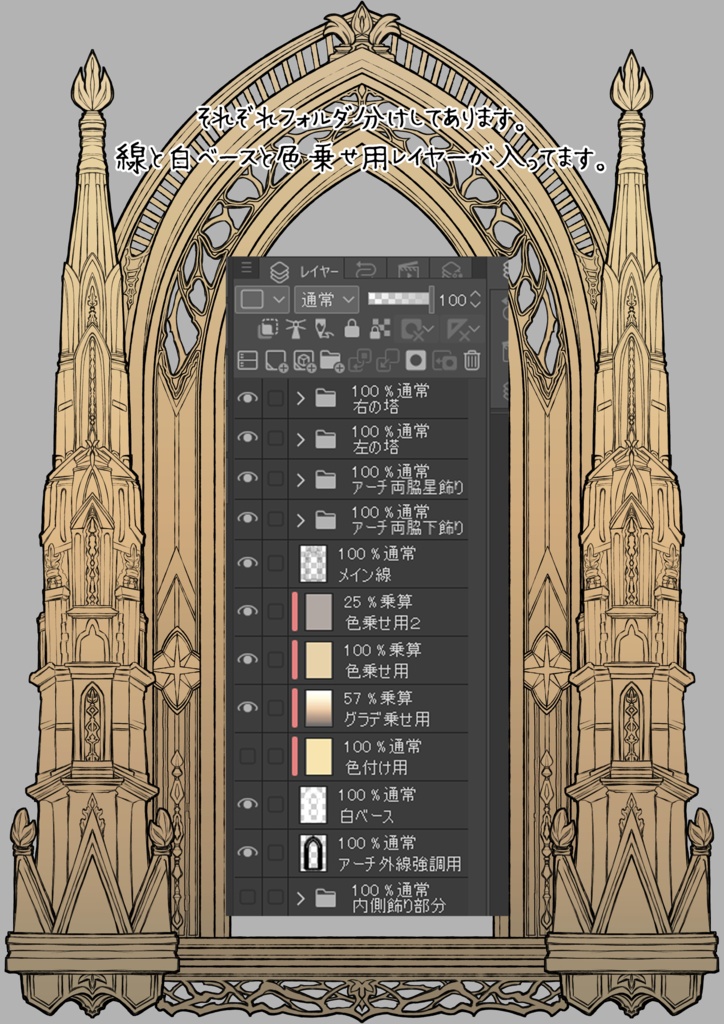The width and height of the screenshot is (724, 1024).
Task: Hide the グラデ乗せ用 layer
Action: tap(247, 708)
